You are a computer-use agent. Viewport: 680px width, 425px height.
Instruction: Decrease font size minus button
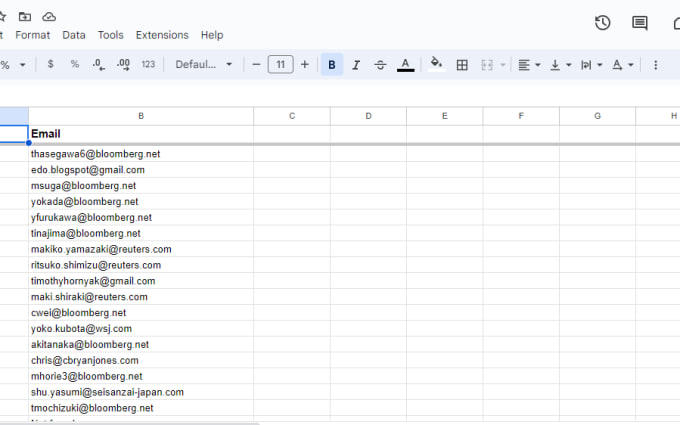pyautogui.click(x=256, y=64)
